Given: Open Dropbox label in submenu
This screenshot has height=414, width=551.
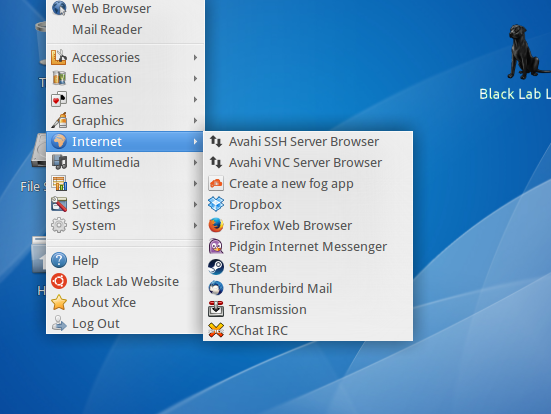Looking at the screenshot, I should coord(255,205).
